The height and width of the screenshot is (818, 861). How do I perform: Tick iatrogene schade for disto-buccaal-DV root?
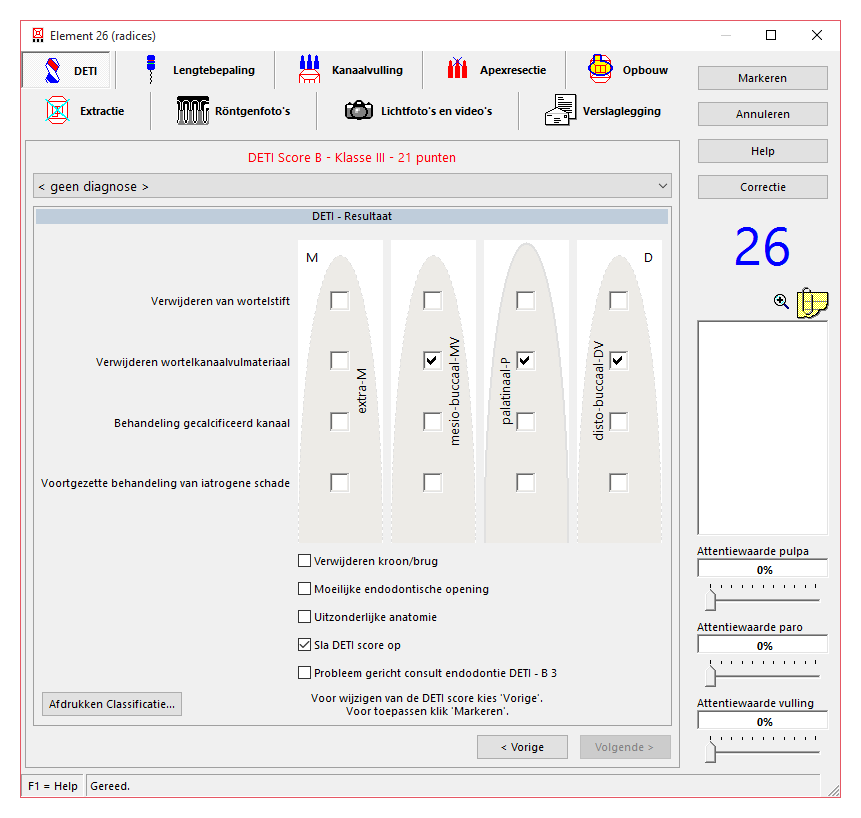tap(618, 482)
